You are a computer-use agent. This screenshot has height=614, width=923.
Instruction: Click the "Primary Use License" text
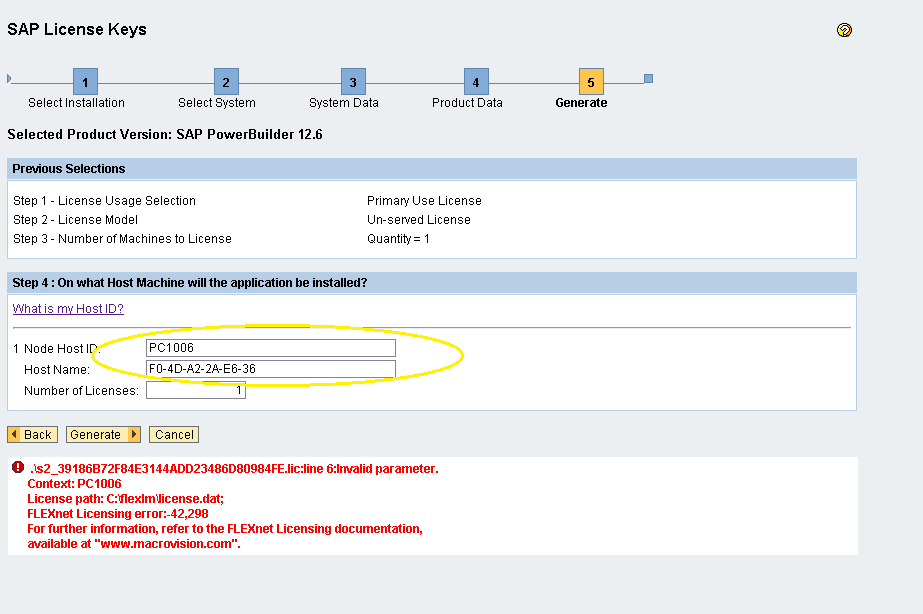pos(424,201)
